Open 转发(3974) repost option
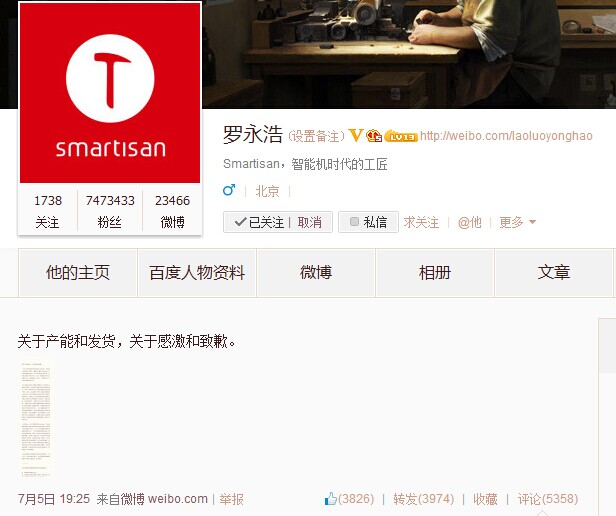616x516 pixels. coord(424,499)
